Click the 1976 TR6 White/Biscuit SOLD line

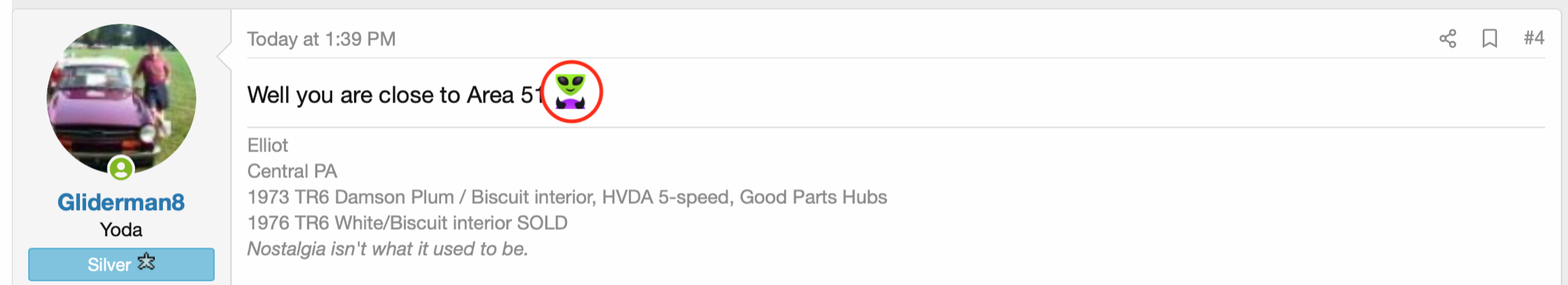coord(408,223)
